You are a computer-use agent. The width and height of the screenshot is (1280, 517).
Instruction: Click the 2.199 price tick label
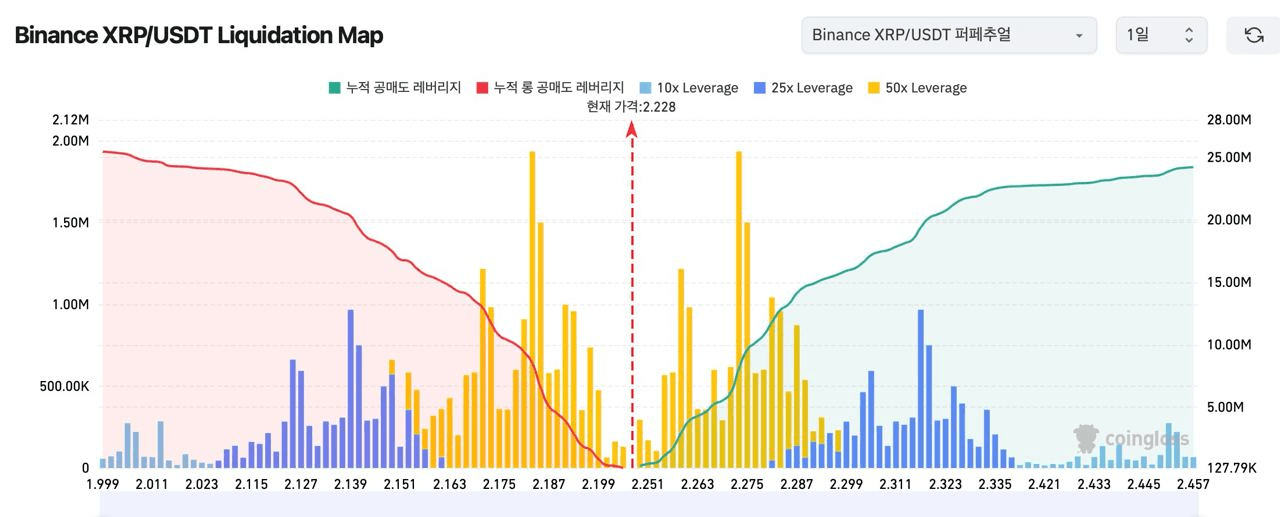tap(598, 484)
